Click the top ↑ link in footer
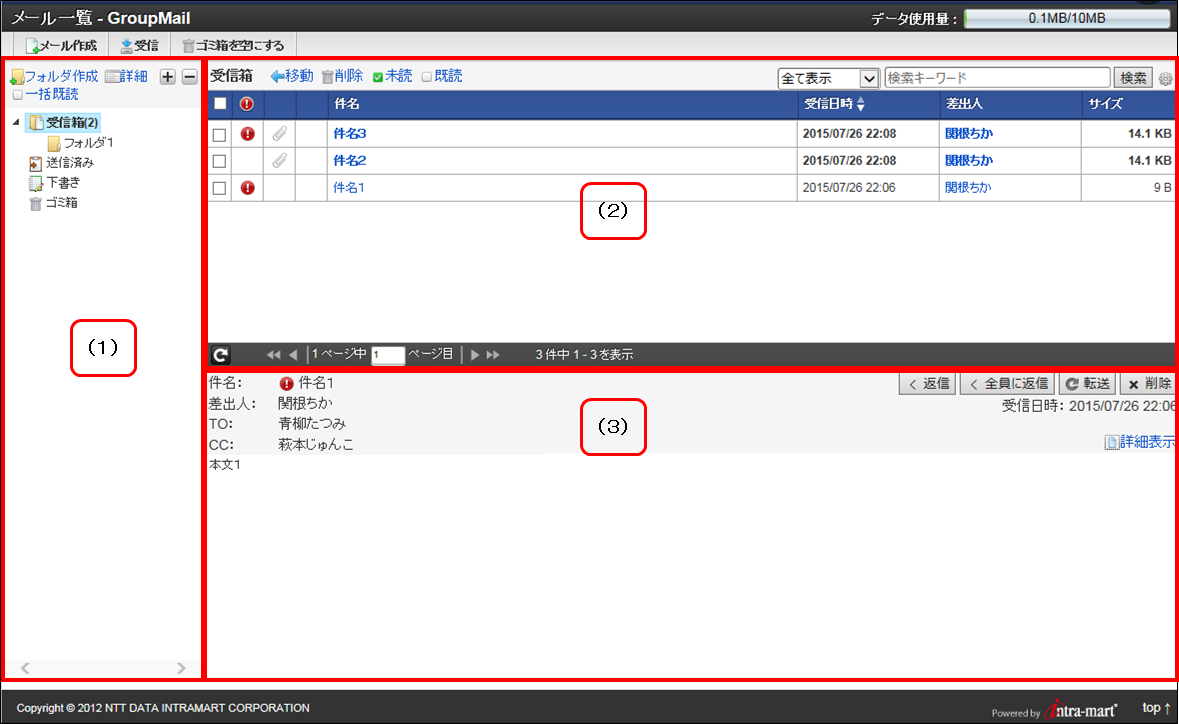Viewport: 1179px width, 724px height. (x=1156, y=707)
